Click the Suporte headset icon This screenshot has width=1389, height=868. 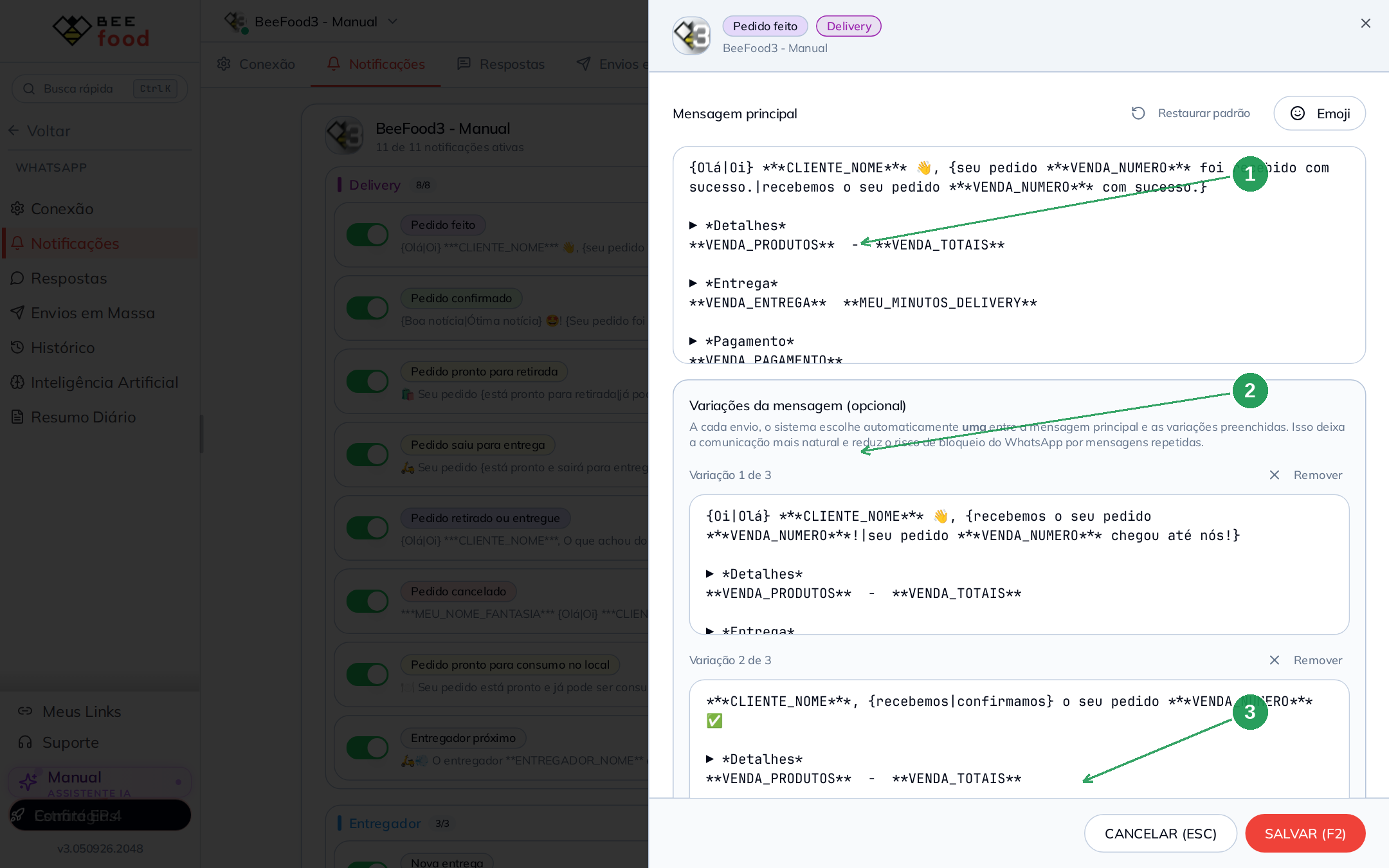point(25,742)
